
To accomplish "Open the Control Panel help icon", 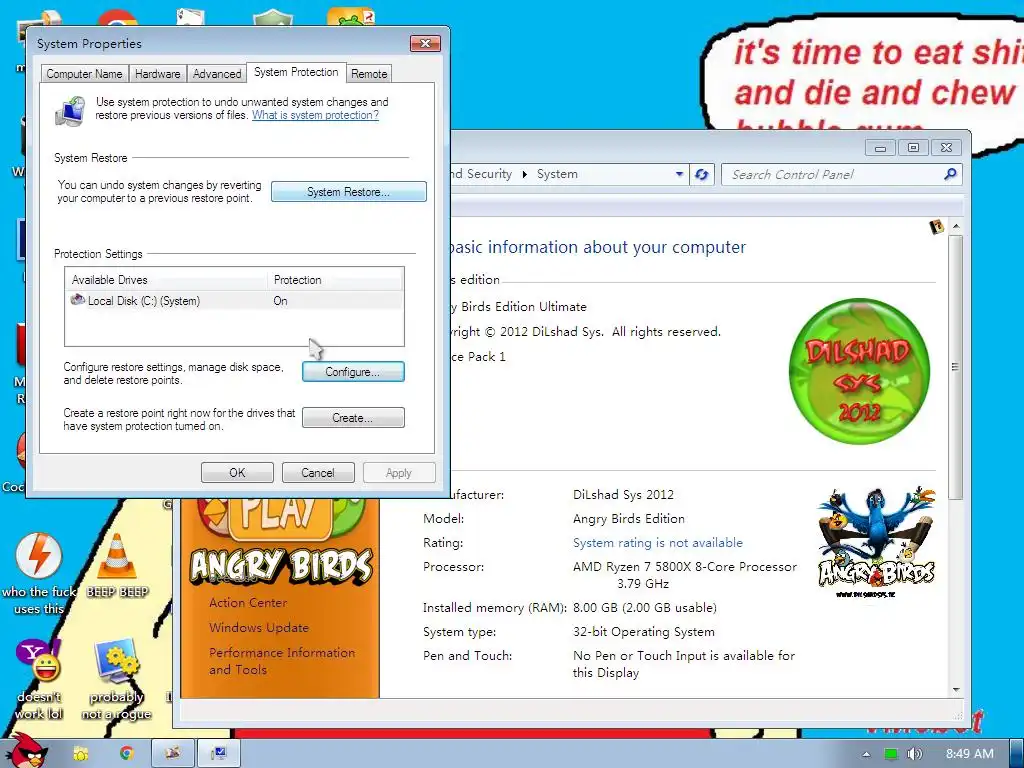I will [x=936, y=227].
